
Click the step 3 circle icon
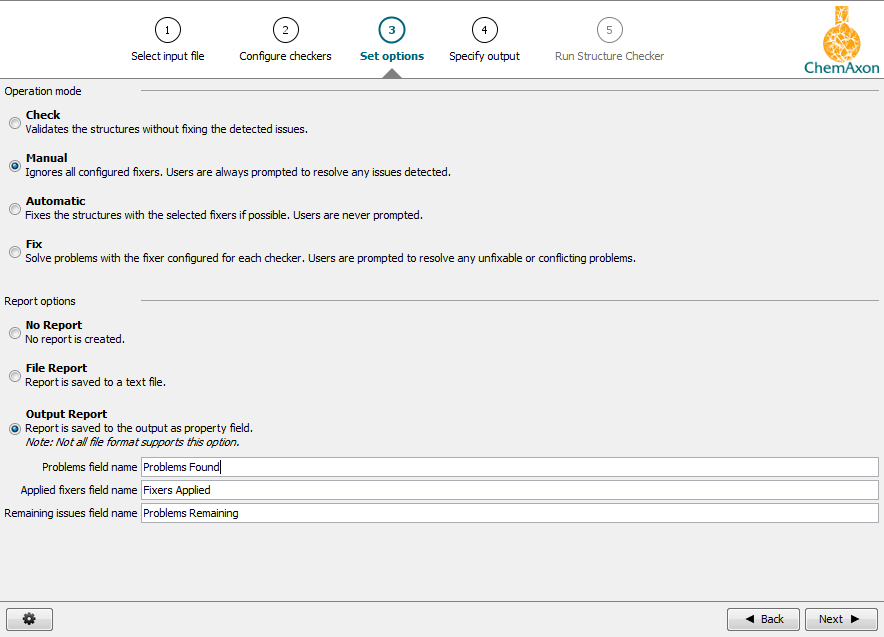coord(391,30)
